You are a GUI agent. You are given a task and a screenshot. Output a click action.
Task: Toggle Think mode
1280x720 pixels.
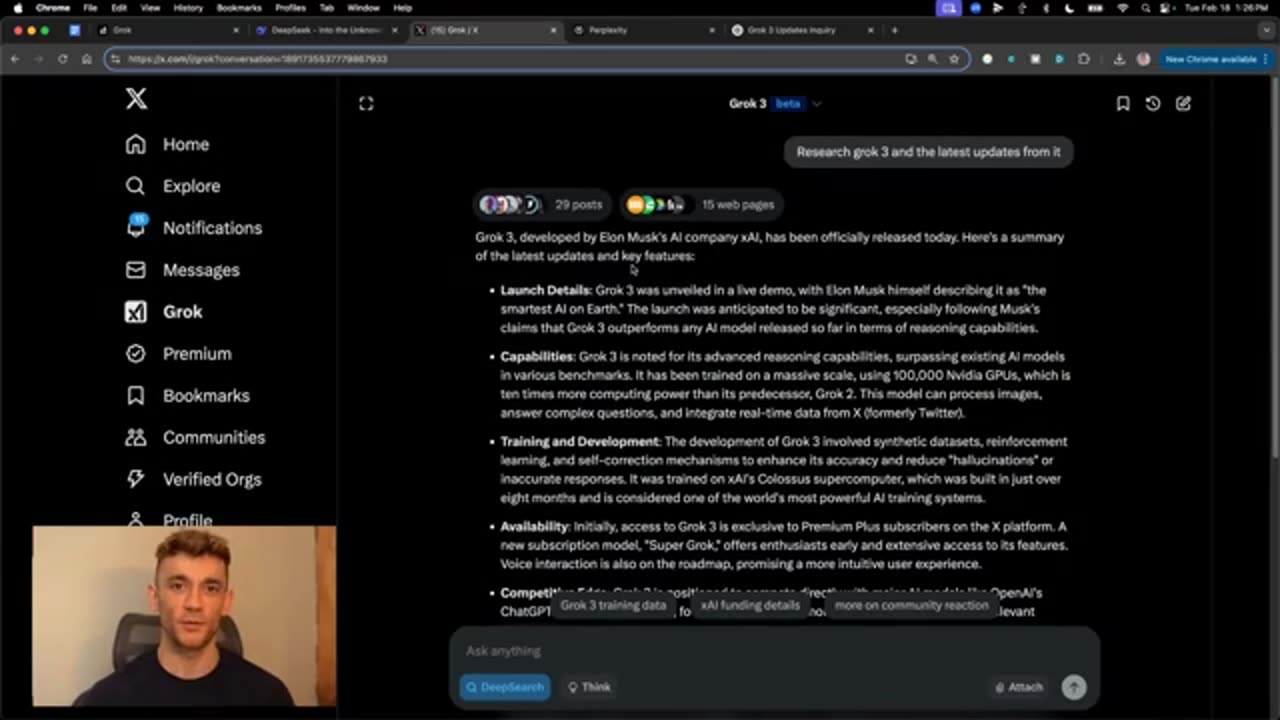[x=589, y=687]
